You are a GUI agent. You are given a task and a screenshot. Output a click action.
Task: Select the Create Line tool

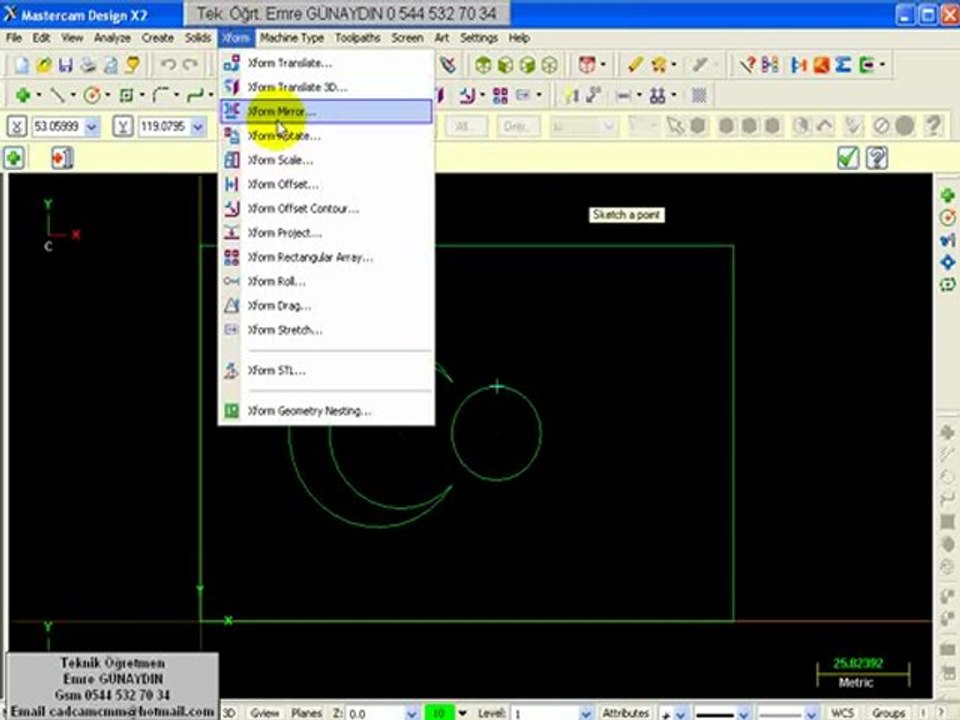click(x=57, y=95)
